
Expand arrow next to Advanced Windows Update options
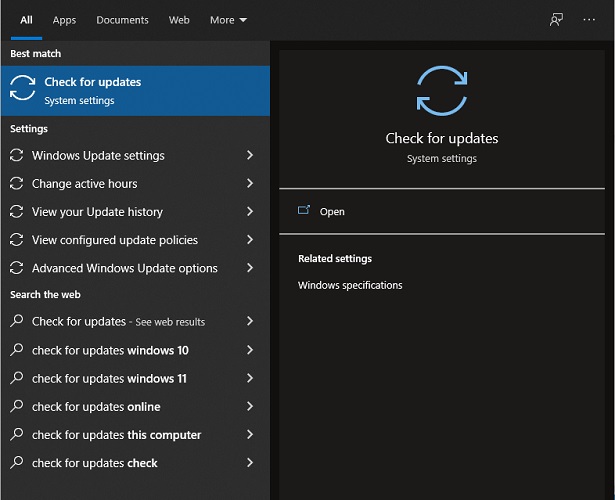pos(249,268)
